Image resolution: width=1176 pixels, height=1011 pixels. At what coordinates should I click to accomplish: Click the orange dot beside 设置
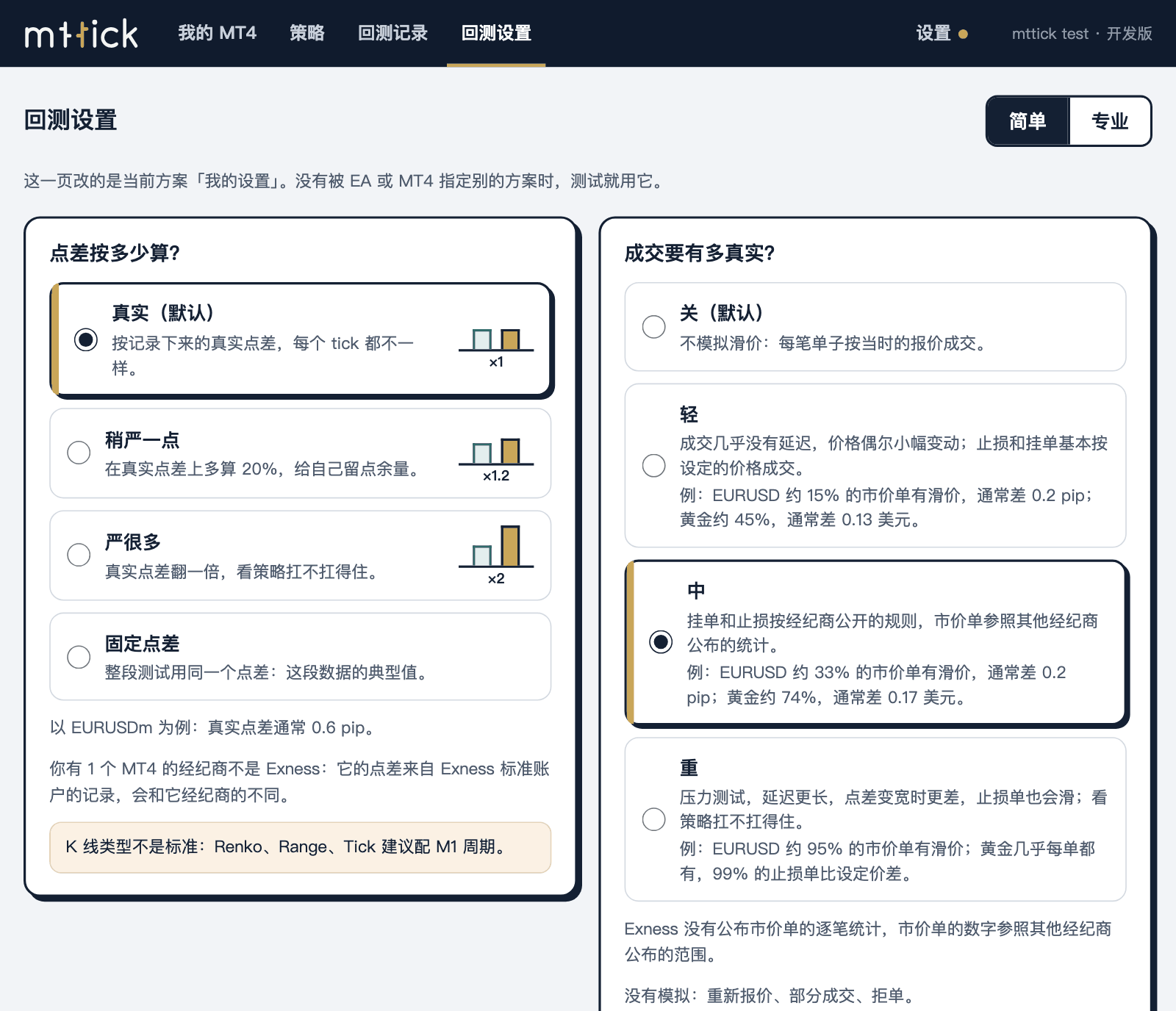coord(963,34)
